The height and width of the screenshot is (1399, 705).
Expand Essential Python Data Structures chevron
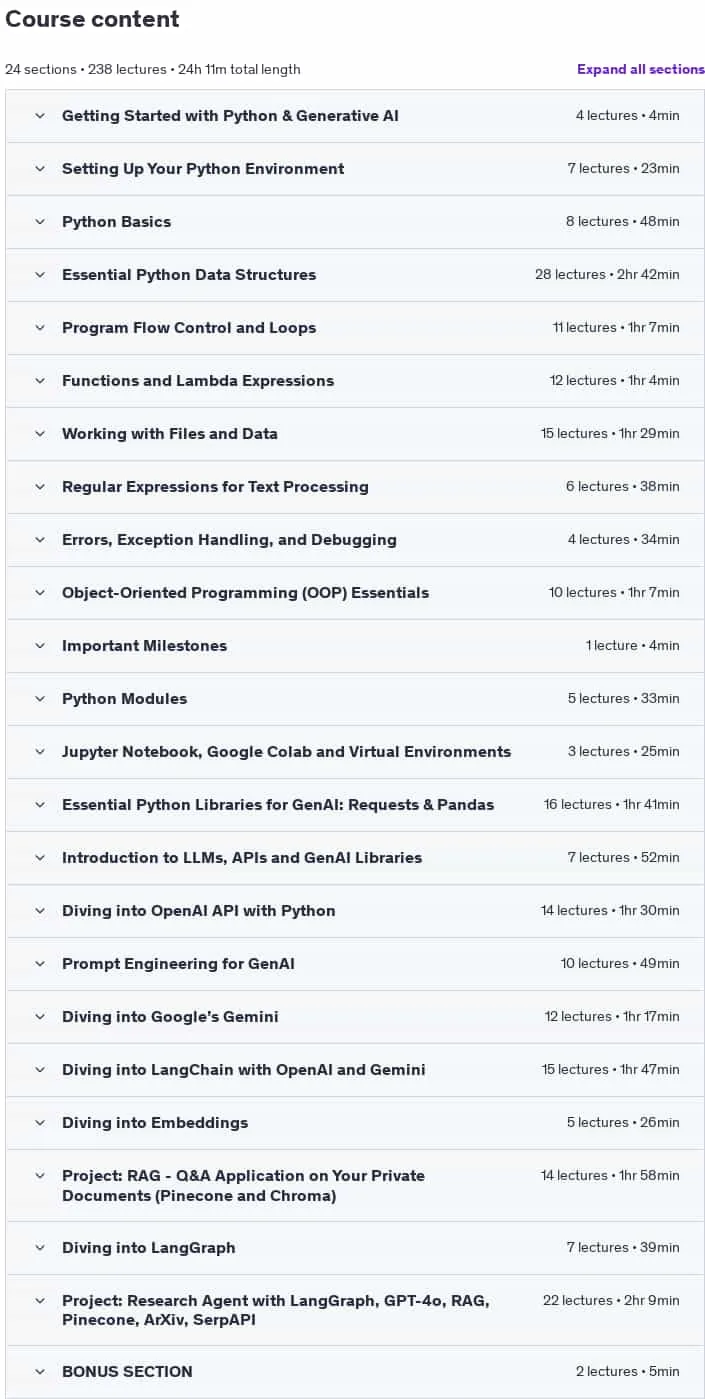(x=40, y=275)
